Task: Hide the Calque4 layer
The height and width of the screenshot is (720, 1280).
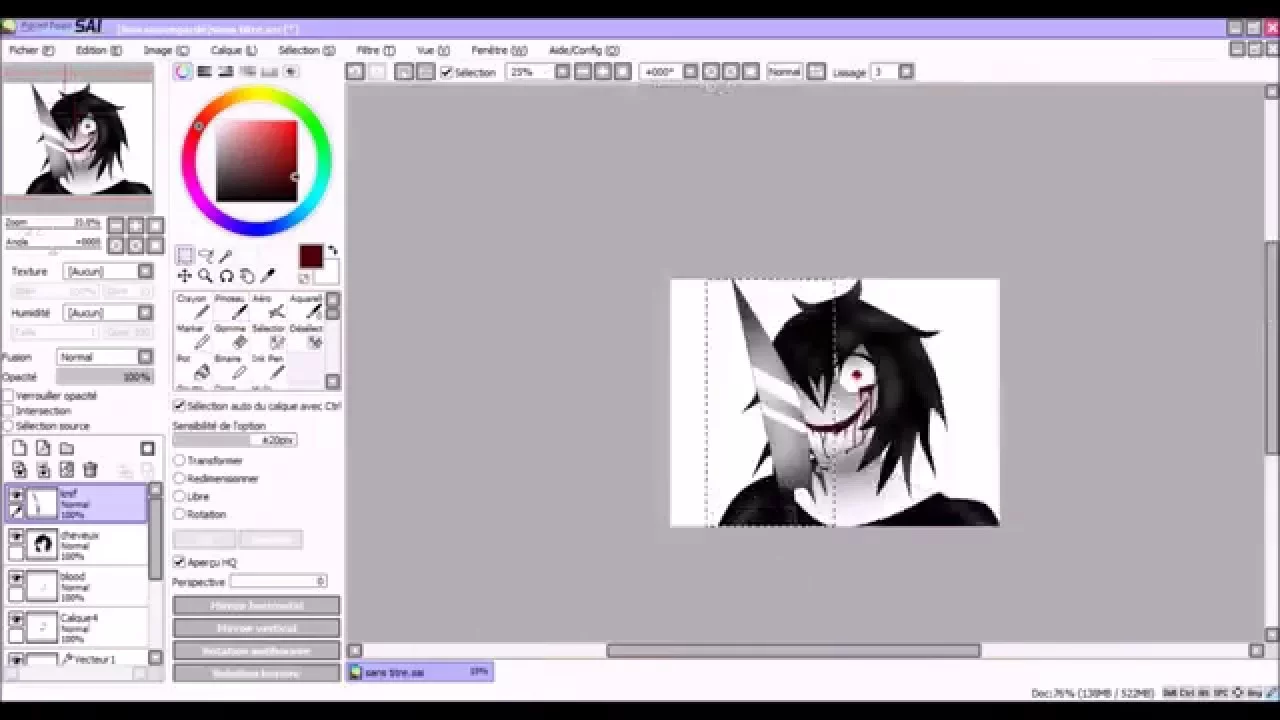Action: (x=16, y=620)
